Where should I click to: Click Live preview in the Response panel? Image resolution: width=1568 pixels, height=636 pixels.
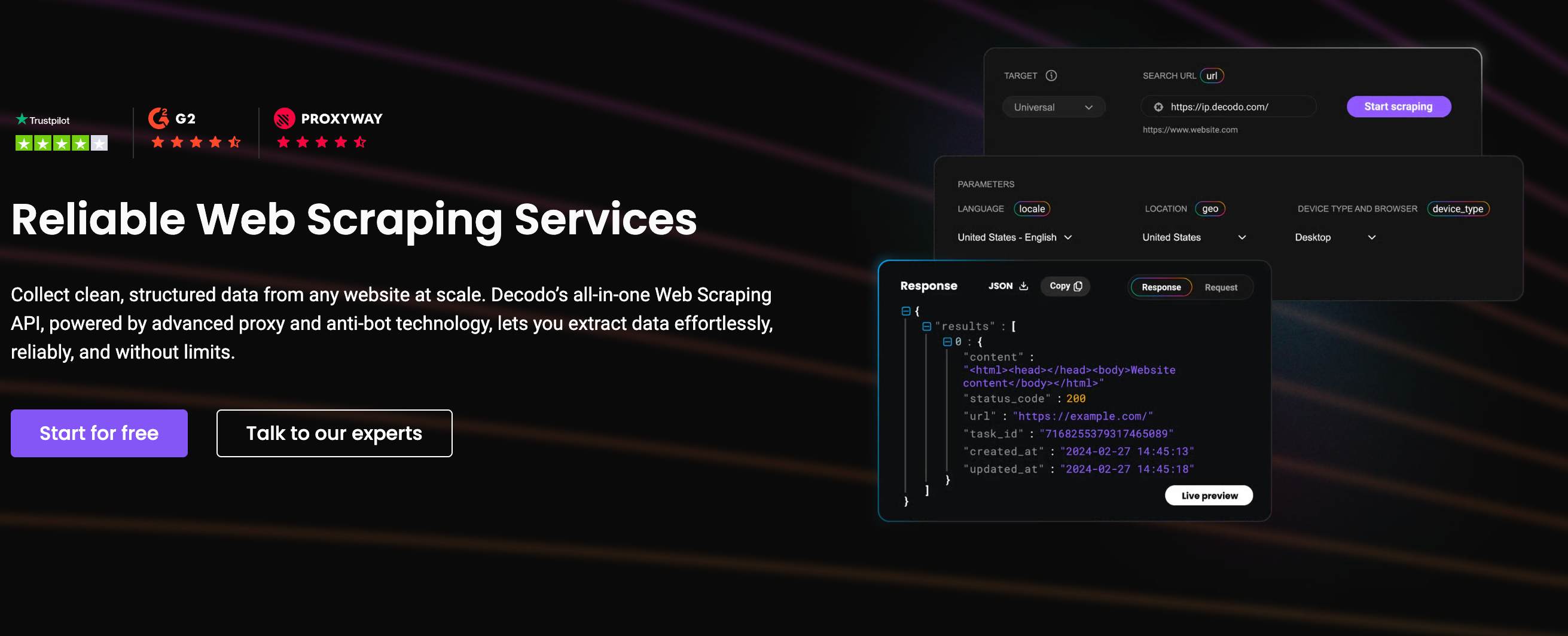pos(1209,495)
